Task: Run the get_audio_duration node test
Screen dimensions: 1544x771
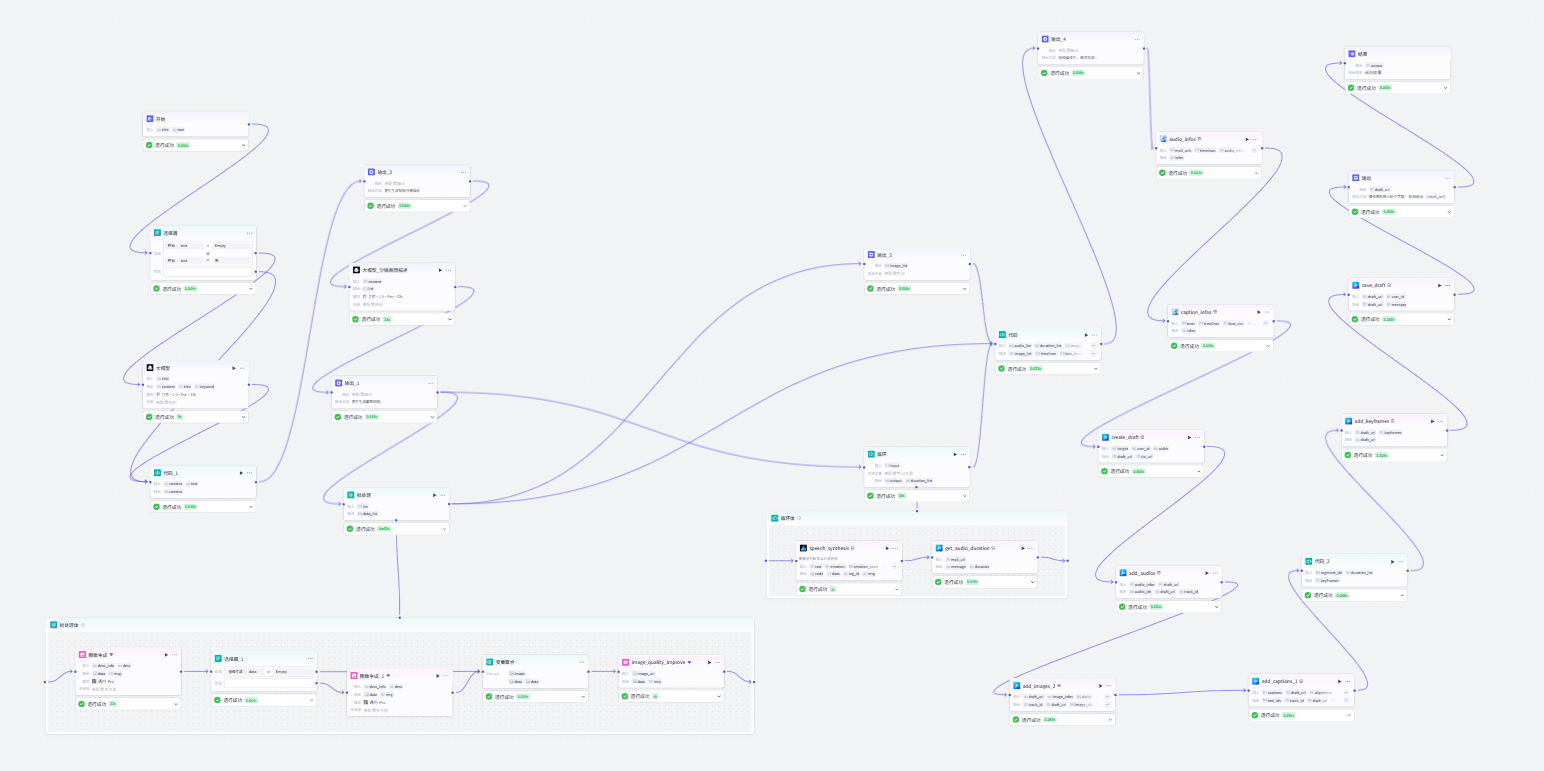Action: pos(1021,548)
